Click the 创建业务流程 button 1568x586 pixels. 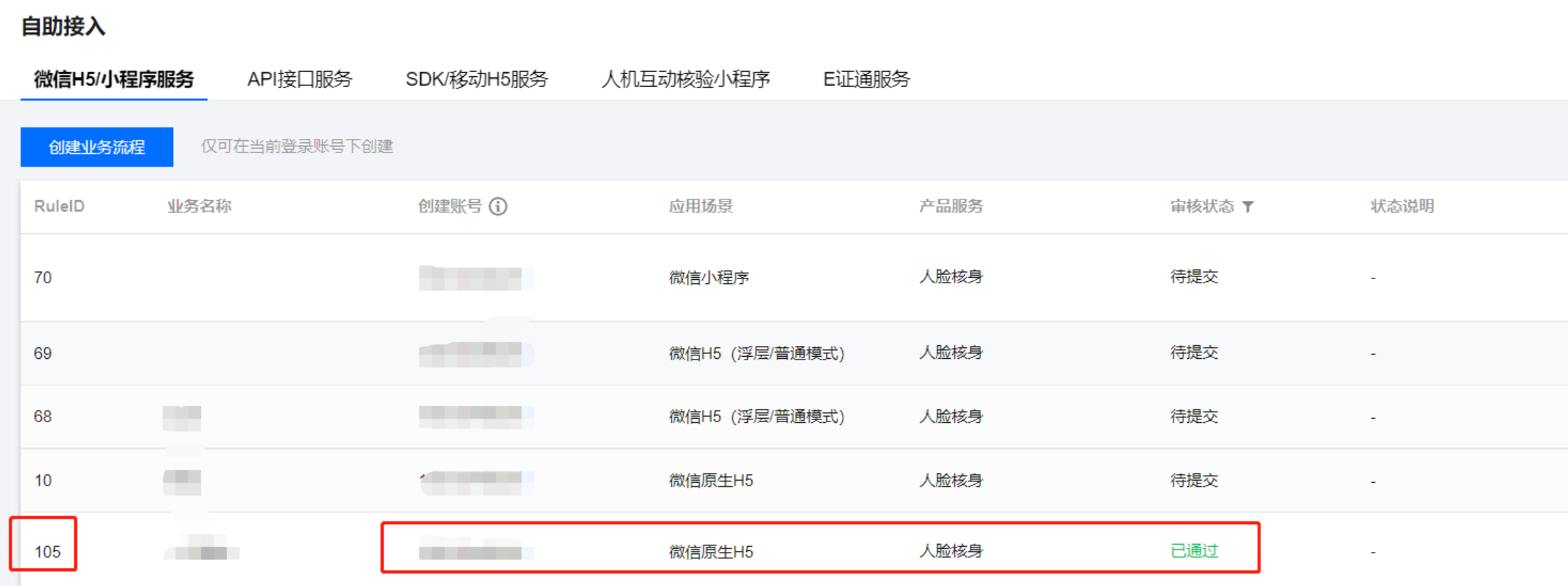tap(97, 147)
